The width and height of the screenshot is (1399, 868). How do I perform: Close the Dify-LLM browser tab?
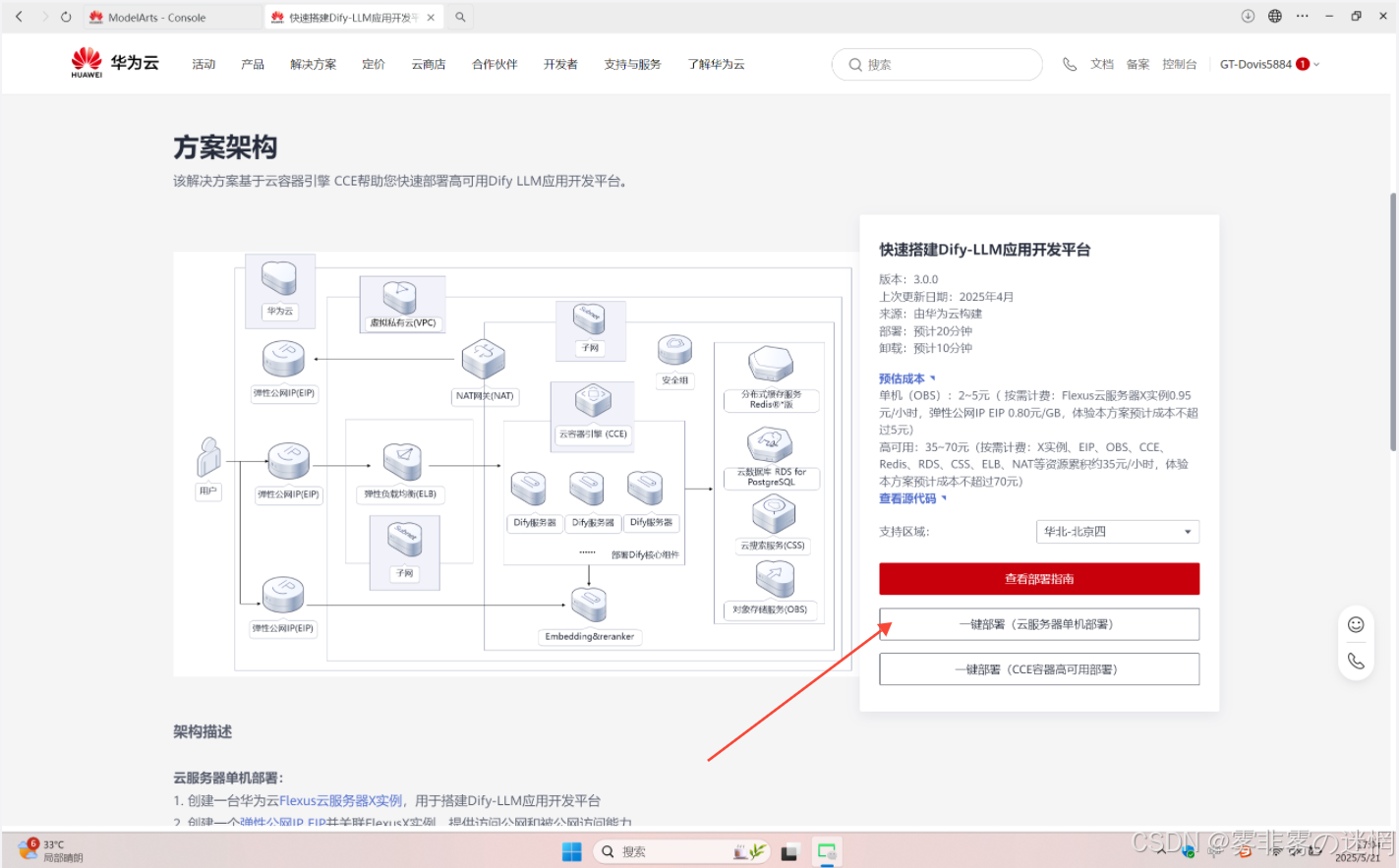coord(431,18)
